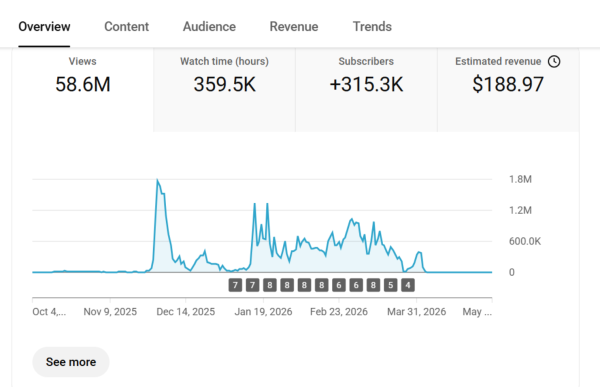Open the leftmost video marker labeled 7

235,285
